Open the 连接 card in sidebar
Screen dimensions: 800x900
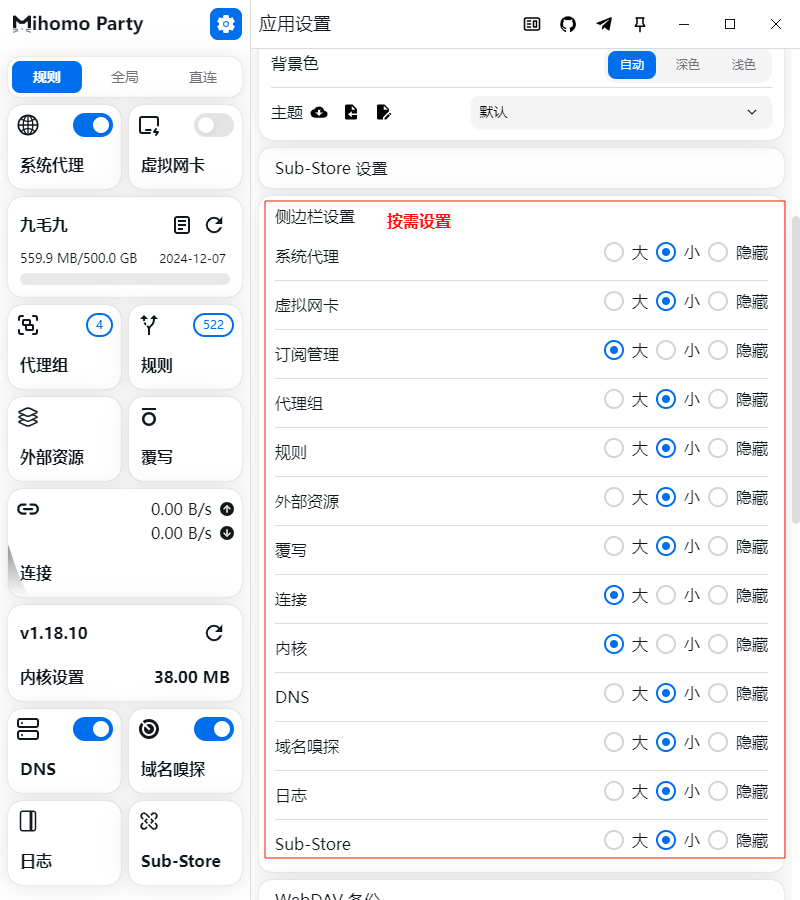125,542
